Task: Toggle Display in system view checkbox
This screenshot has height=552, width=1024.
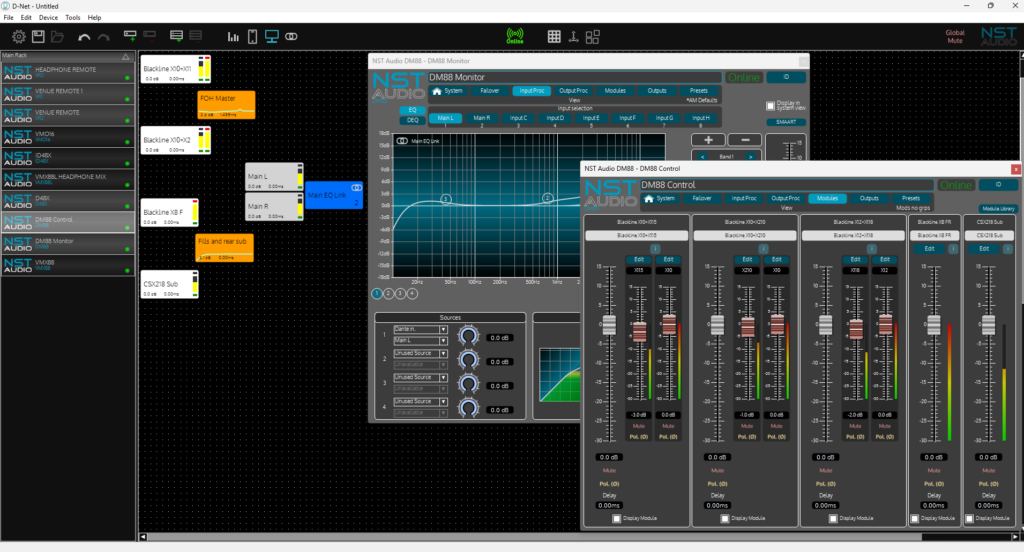Action: click(770, 106)
